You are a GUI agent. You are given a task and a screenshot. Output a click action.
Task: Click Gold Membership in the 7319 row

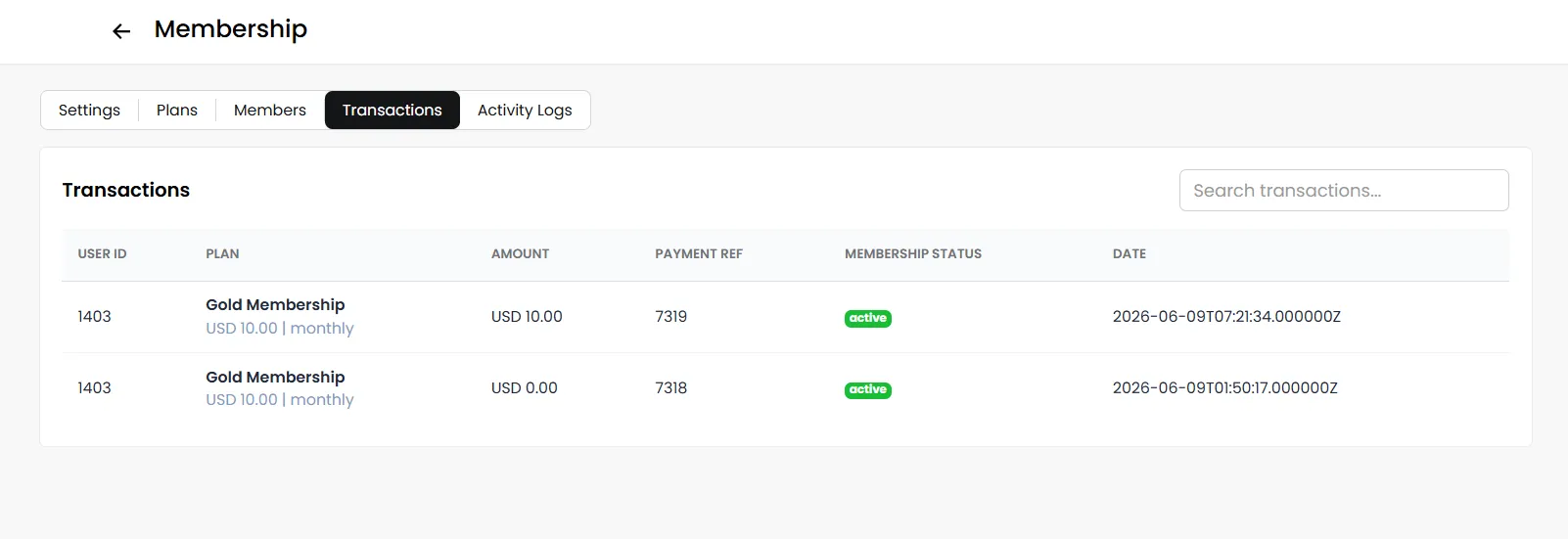(275, 304)
